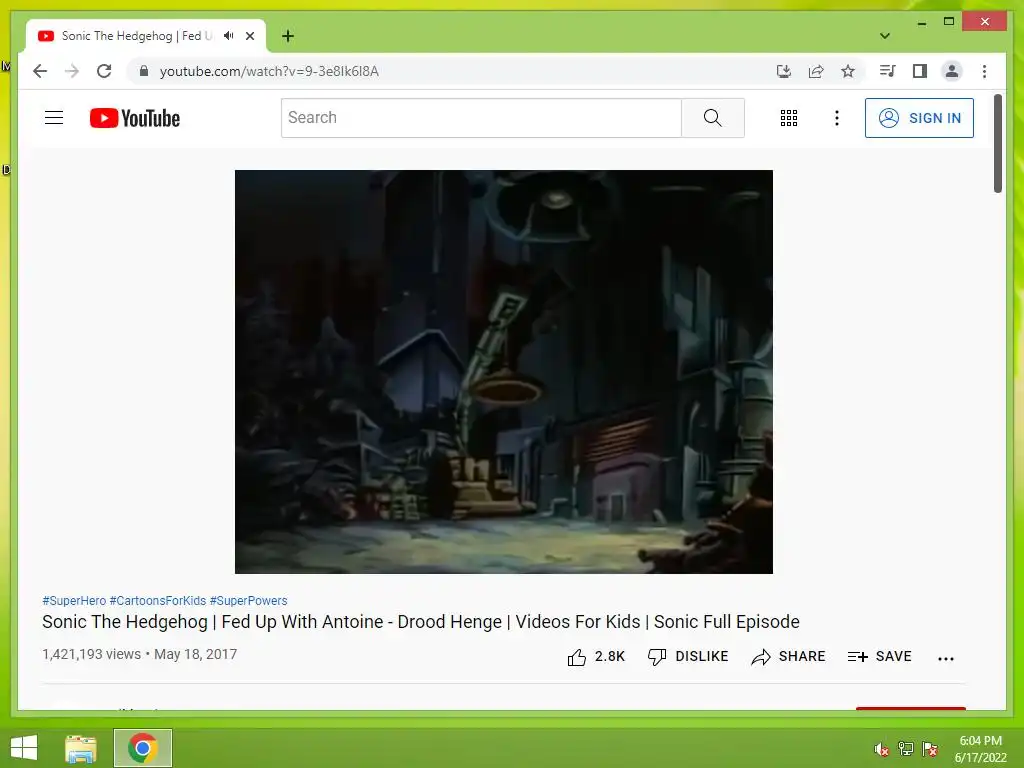Viewport: 1024px width, 768px height.
Task: Open YouTube settings three-dot menu
Action: 837,118
